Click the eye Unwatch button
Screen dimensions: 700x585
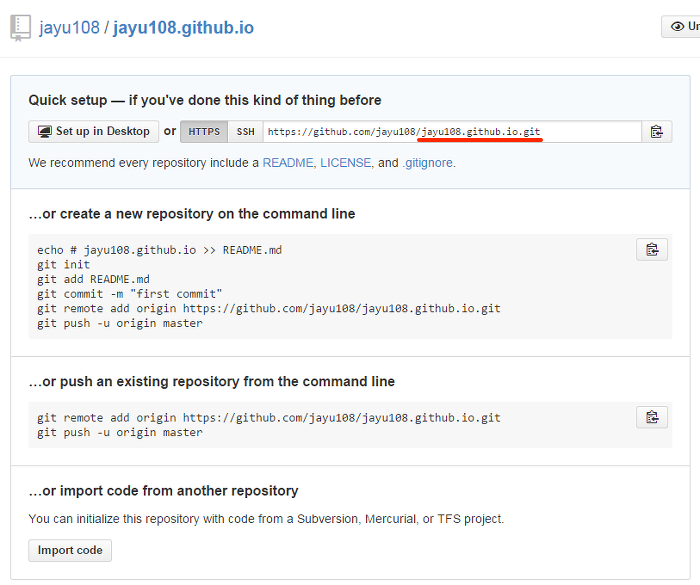[x=681, y=27]
